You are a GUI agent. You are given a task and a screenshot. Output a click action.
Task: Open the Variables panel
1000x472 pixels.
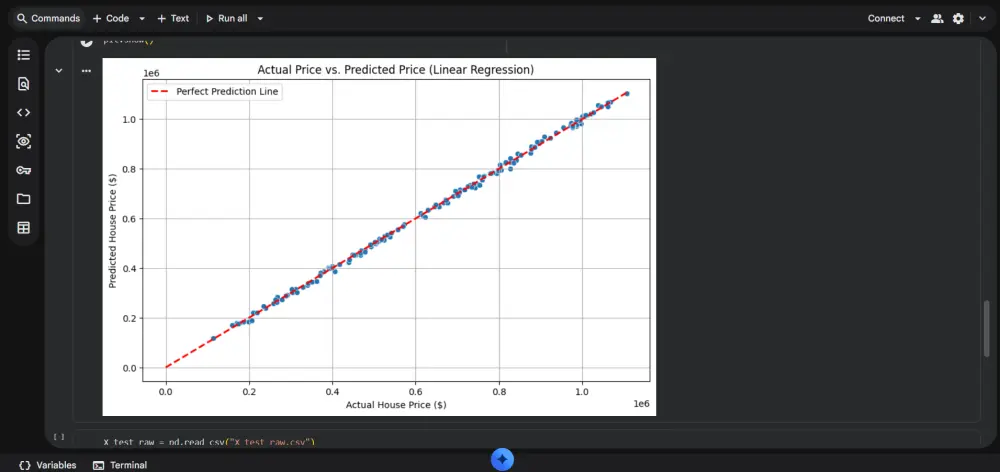tap(48, 465)
